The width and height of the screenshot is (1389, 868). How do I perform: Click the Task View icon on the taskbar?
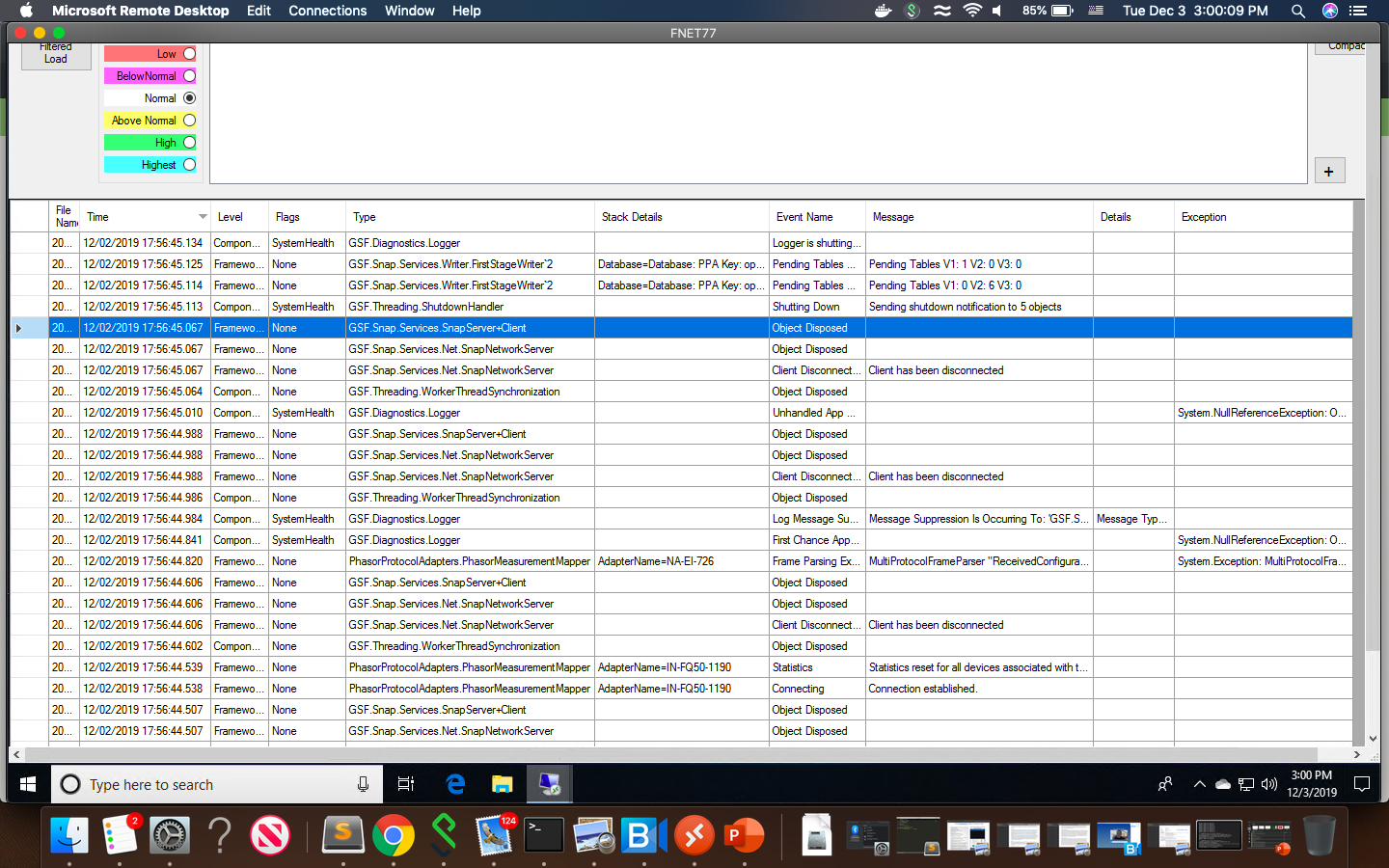[405, 784]
